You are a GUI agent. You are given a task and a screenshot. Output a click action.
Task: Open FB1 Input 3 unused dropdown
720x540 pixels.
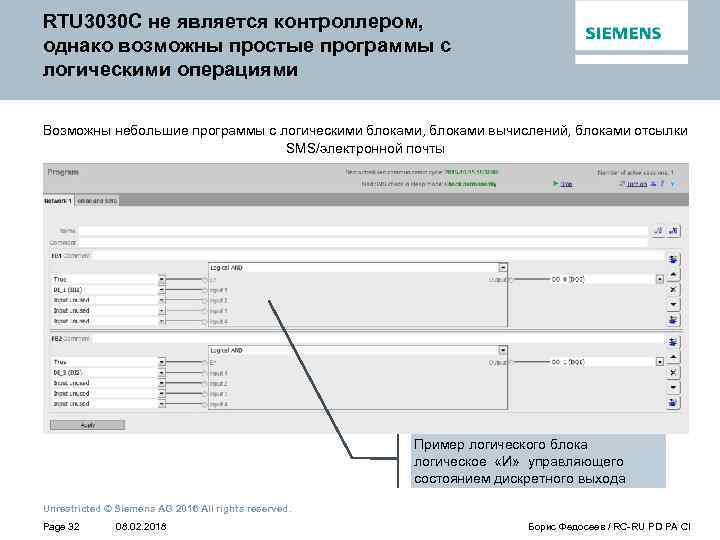[x=162, y=311]
